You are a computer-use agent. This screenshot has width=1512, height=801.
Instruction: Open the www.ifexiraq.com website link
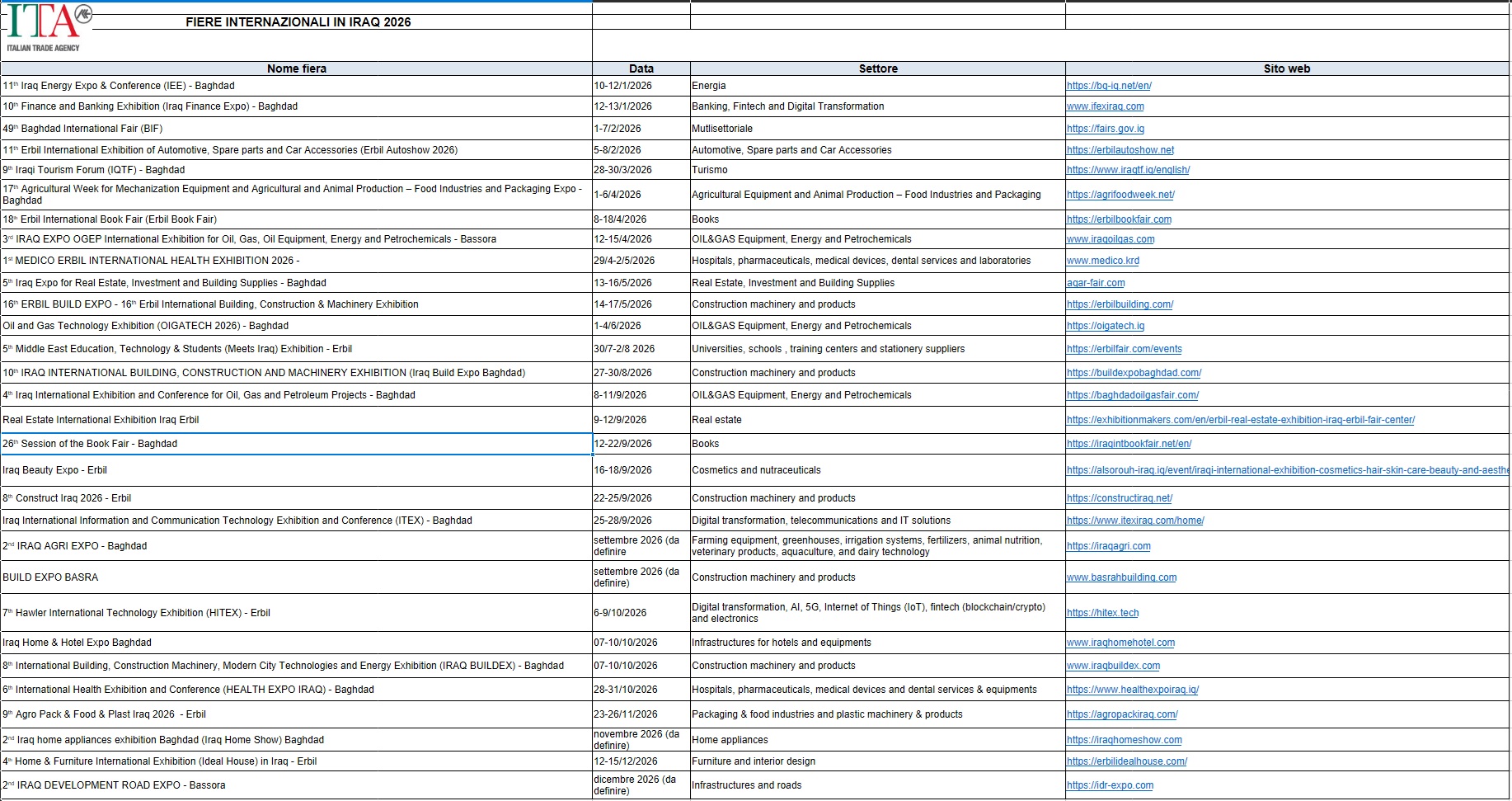pos(1105,106)
